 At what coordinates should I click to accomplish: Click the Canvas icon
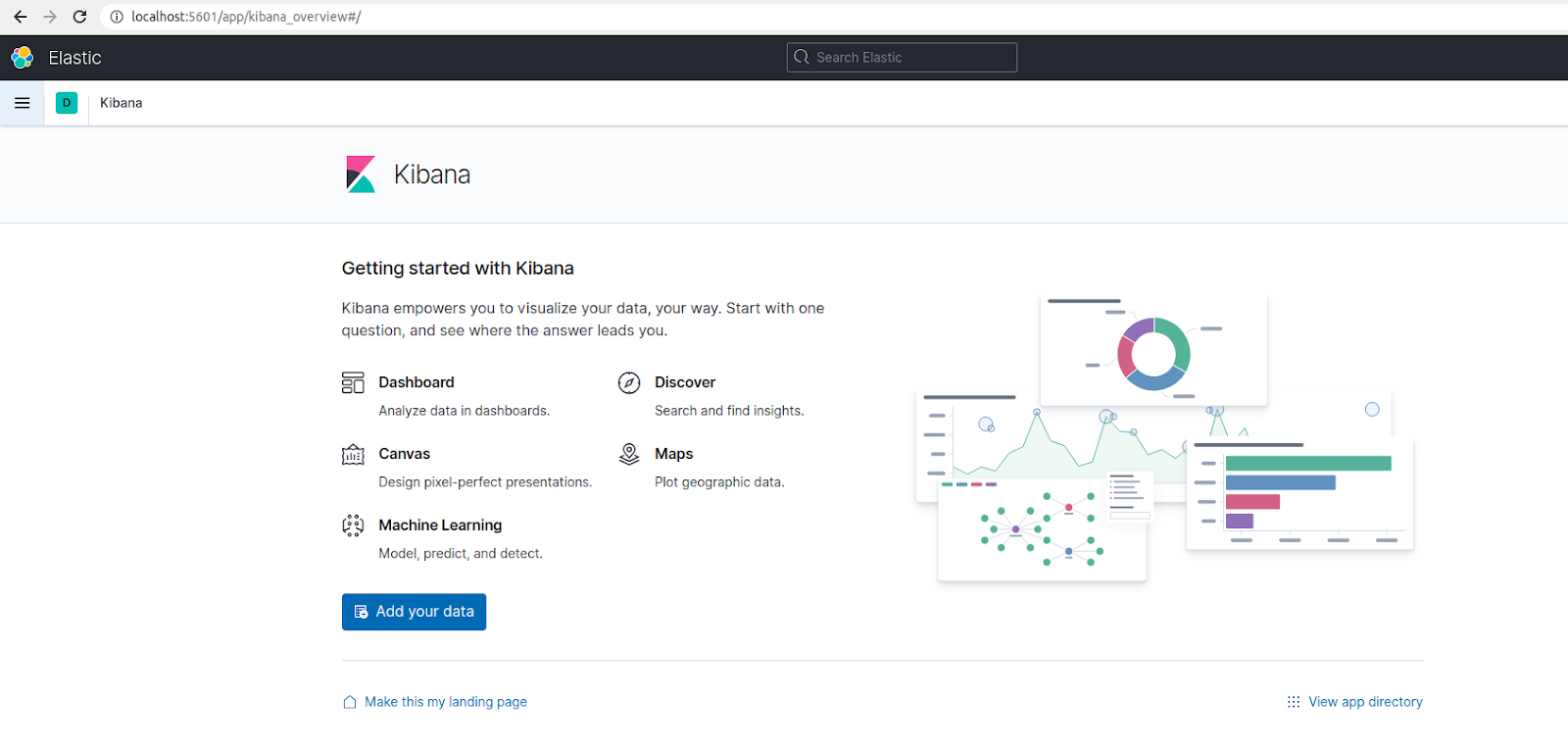tap(353, 454)
